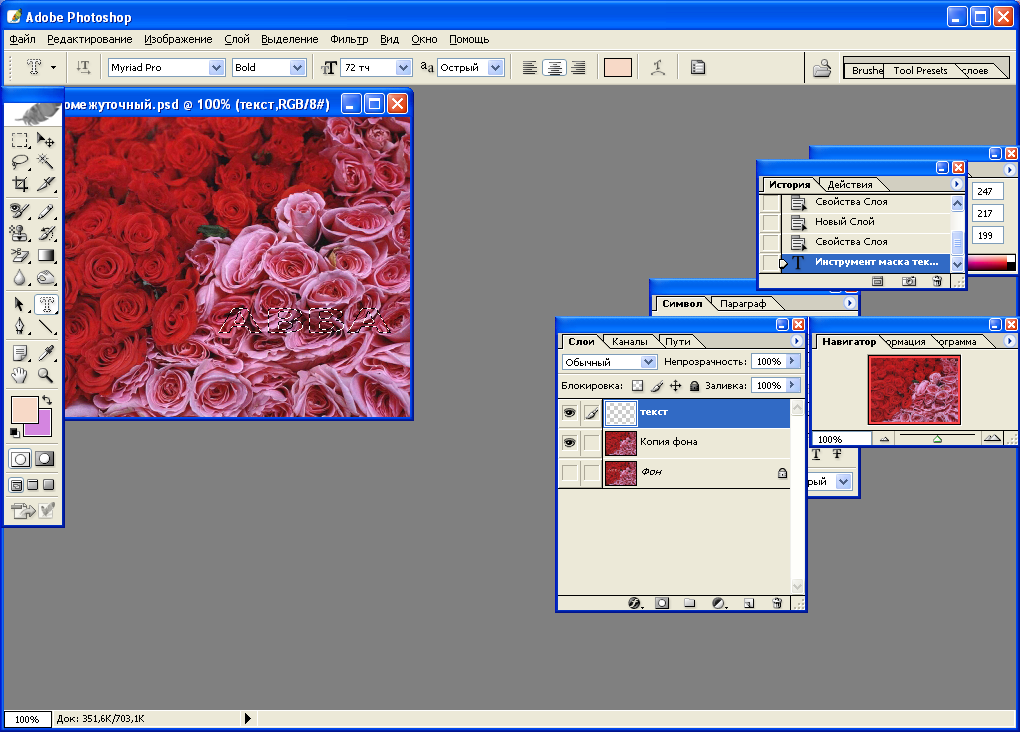Switch to the 'Каналы' tab

point(630,342)
